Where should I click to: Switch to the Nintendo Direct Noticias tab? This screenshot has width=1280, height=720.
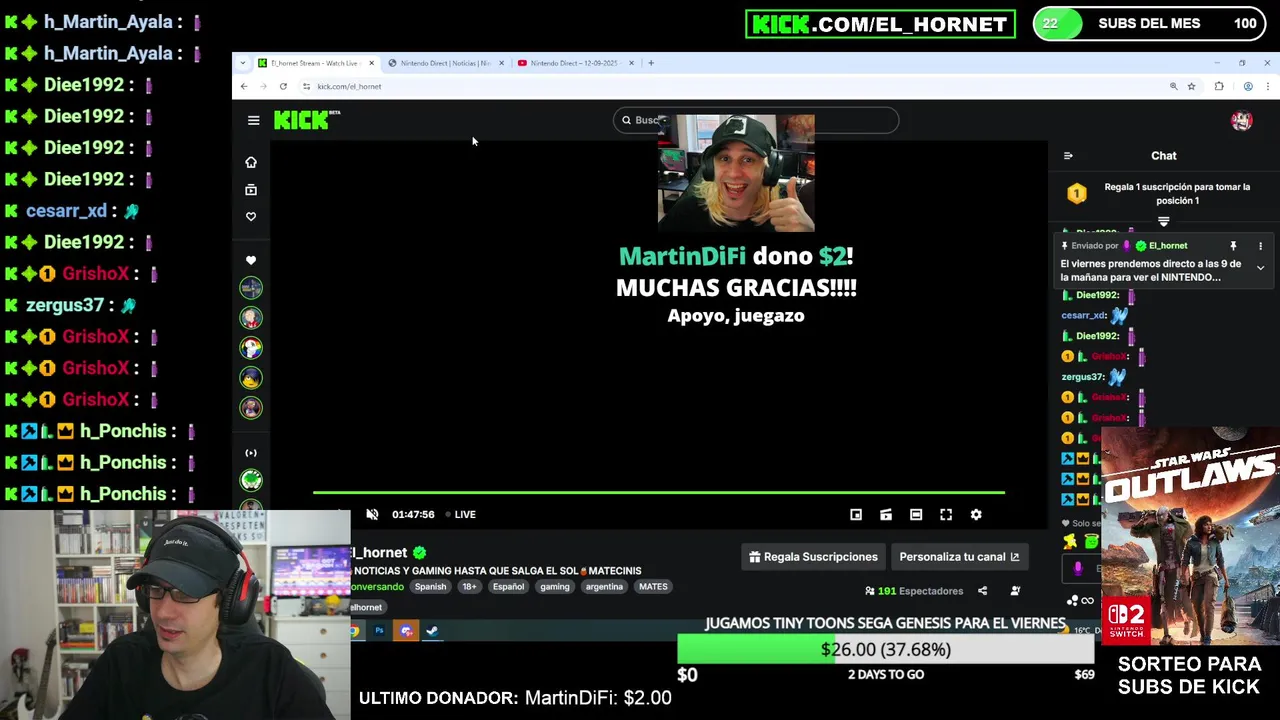(445, 63)
